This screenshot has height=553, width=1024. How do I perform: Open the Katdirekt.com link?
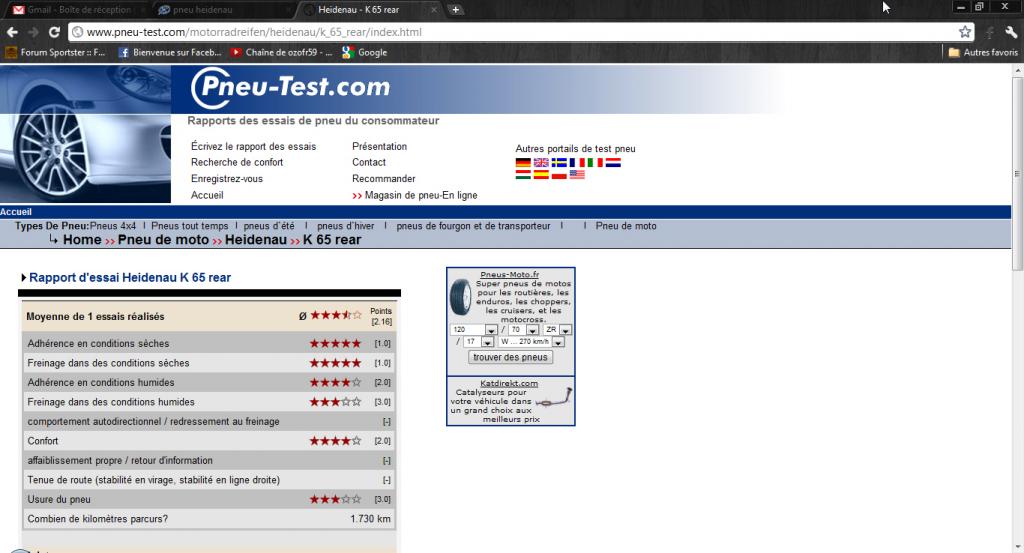[509, 383]
